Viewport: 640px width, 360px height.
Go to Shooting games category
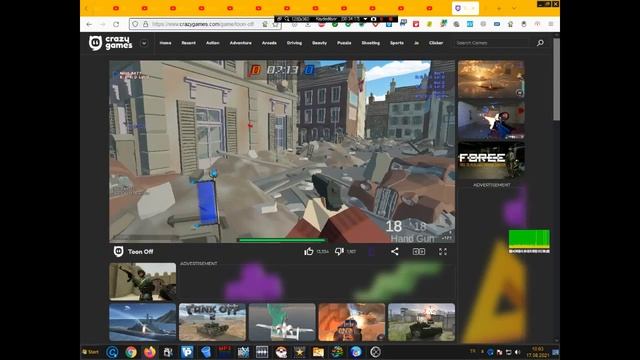click(x=371, y=43)
